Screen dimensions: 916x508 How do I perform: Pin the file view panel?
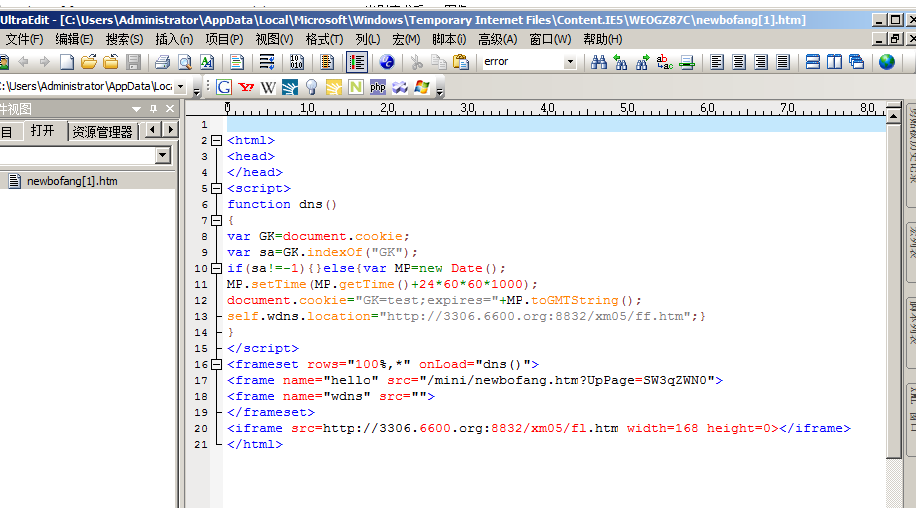[154, 109]
